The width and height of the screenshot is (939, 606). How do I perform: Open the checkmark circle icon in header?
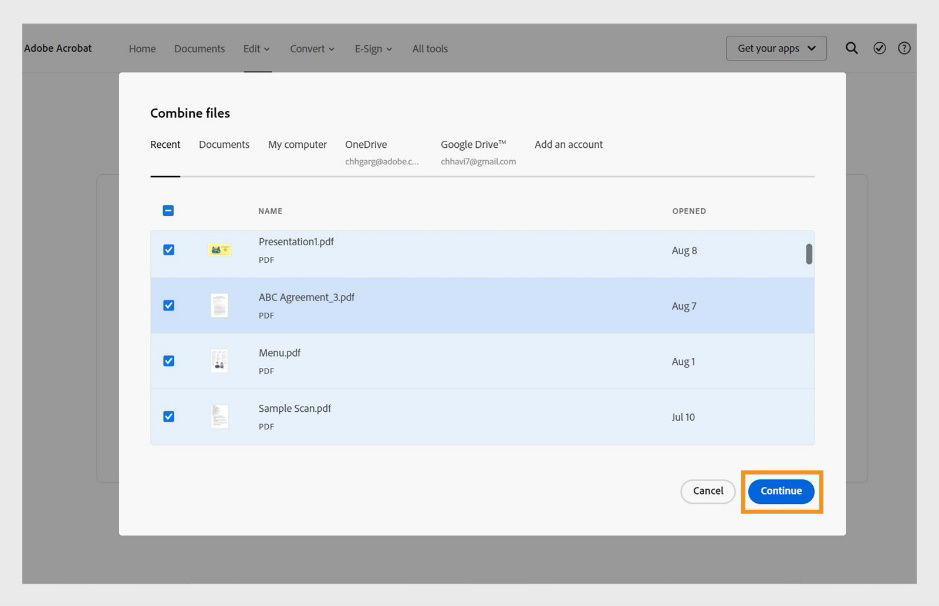[x=879, y=48]
